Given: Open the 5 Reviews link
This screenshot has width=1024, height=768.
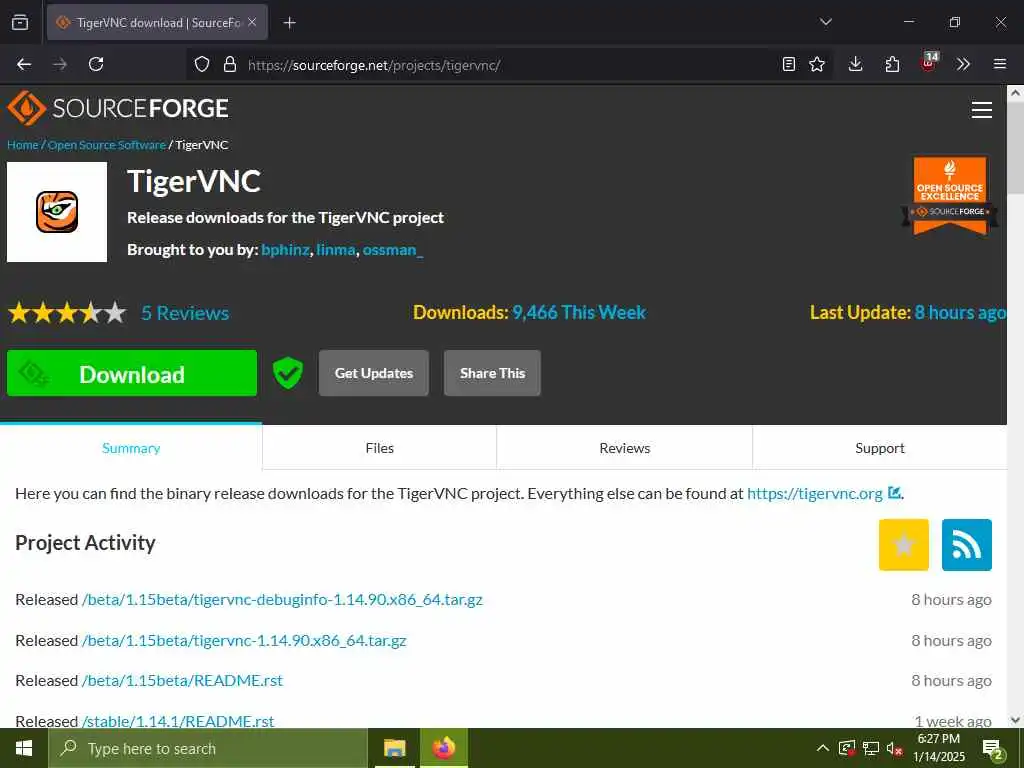Looking at the screenshot, I should click(185, 313).
